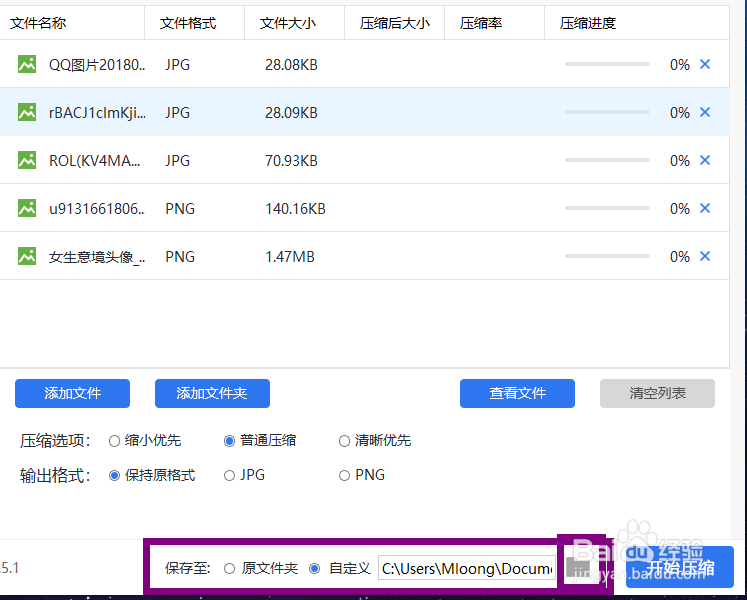This screenshot has height=600, width=747.
Task: Select file name QQ图片20180..
Action: (x=97, y=65)
